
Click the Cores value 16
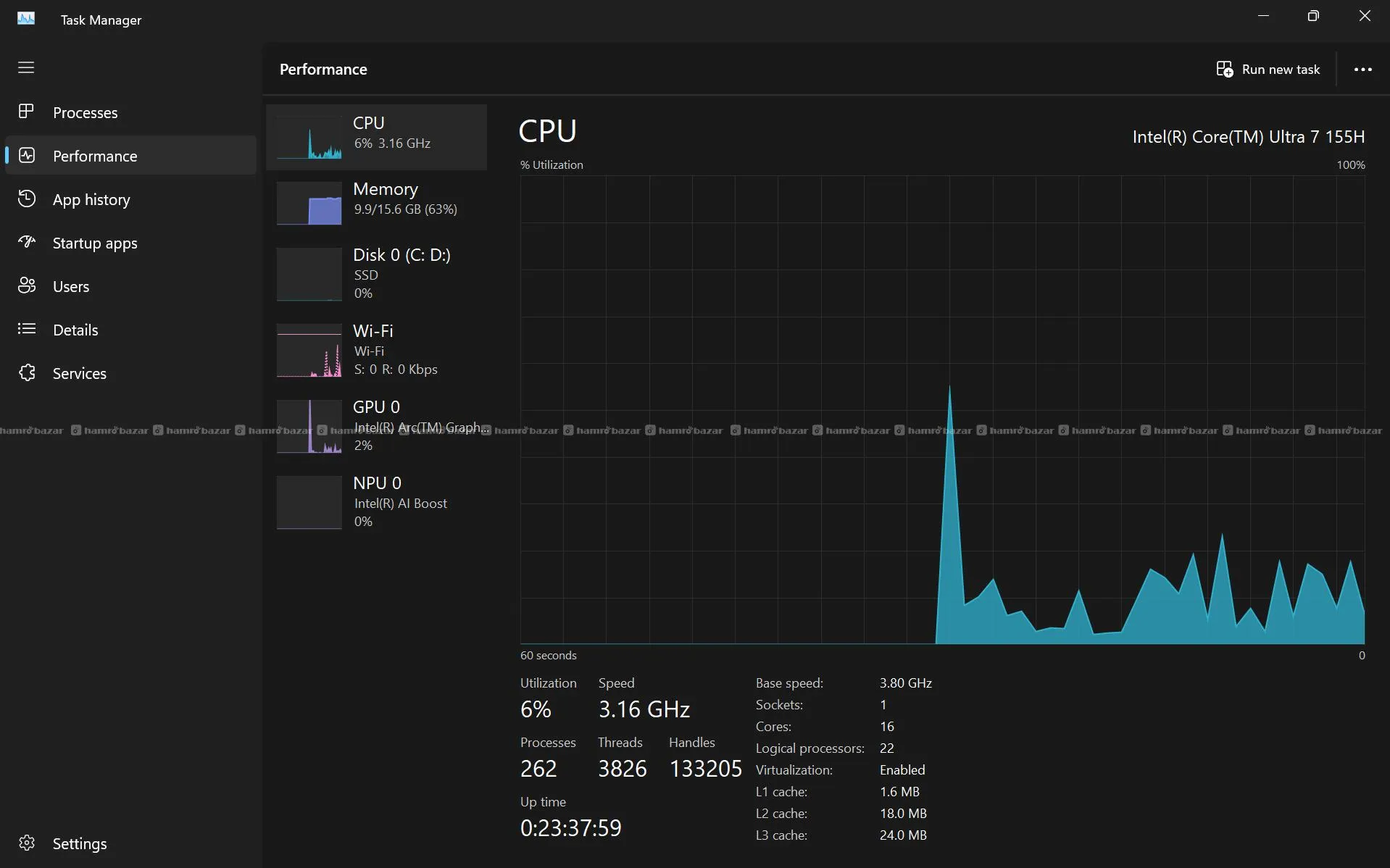(887, 727)
